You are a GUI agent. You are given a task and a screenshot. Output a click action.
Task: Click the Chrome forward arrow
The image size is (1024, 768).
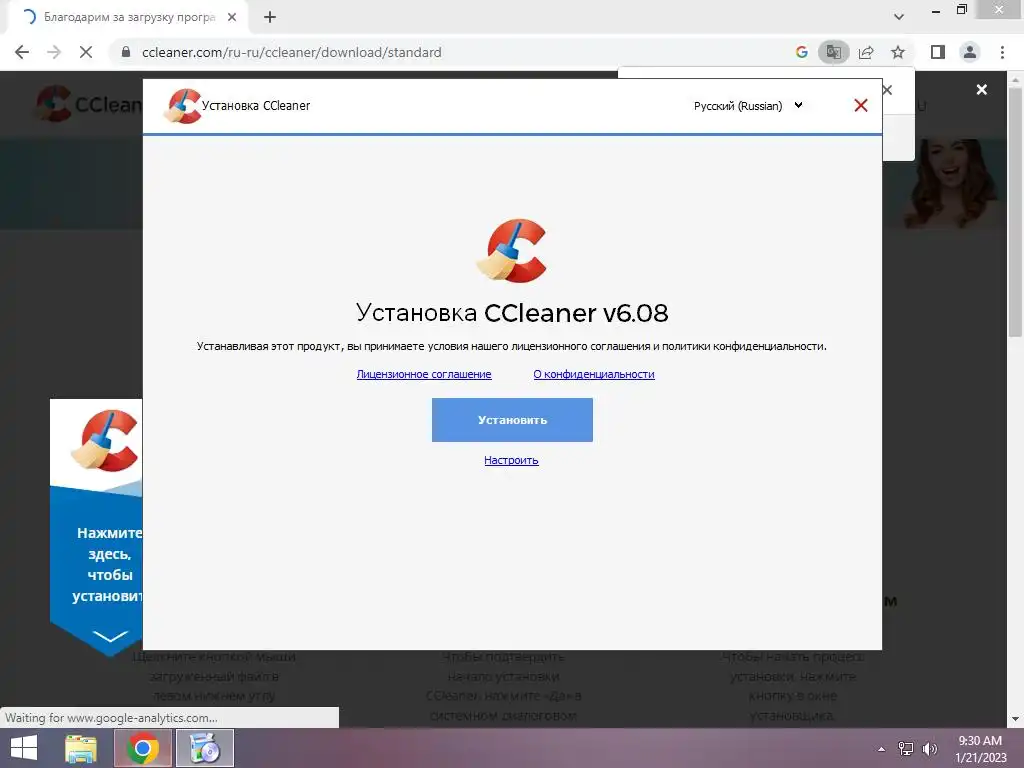pyautogui.click(x=54, y=52)
